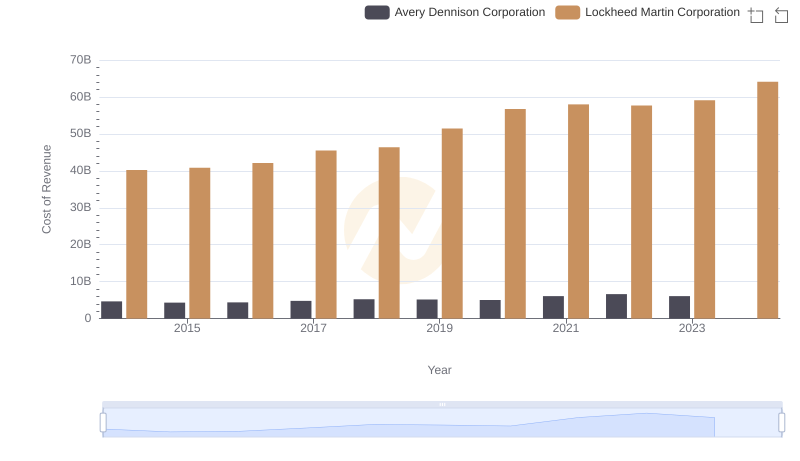Grab the left handle of the range slider
This screenshot has height=461, width=800.
point(103,423)
